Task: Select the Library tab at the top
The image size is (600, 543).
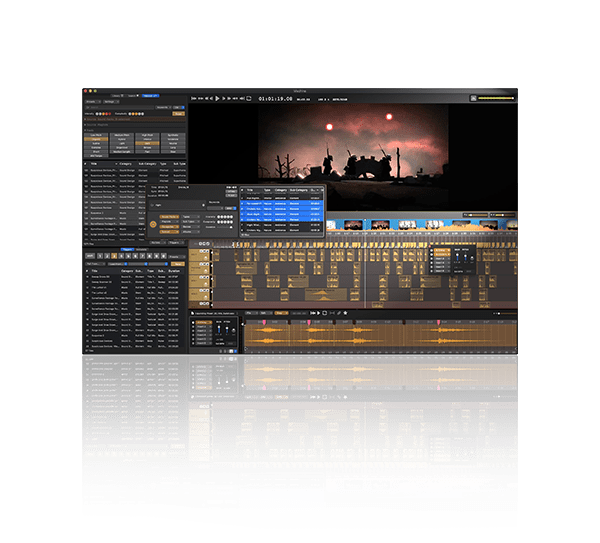Action: tap(118, 93)
